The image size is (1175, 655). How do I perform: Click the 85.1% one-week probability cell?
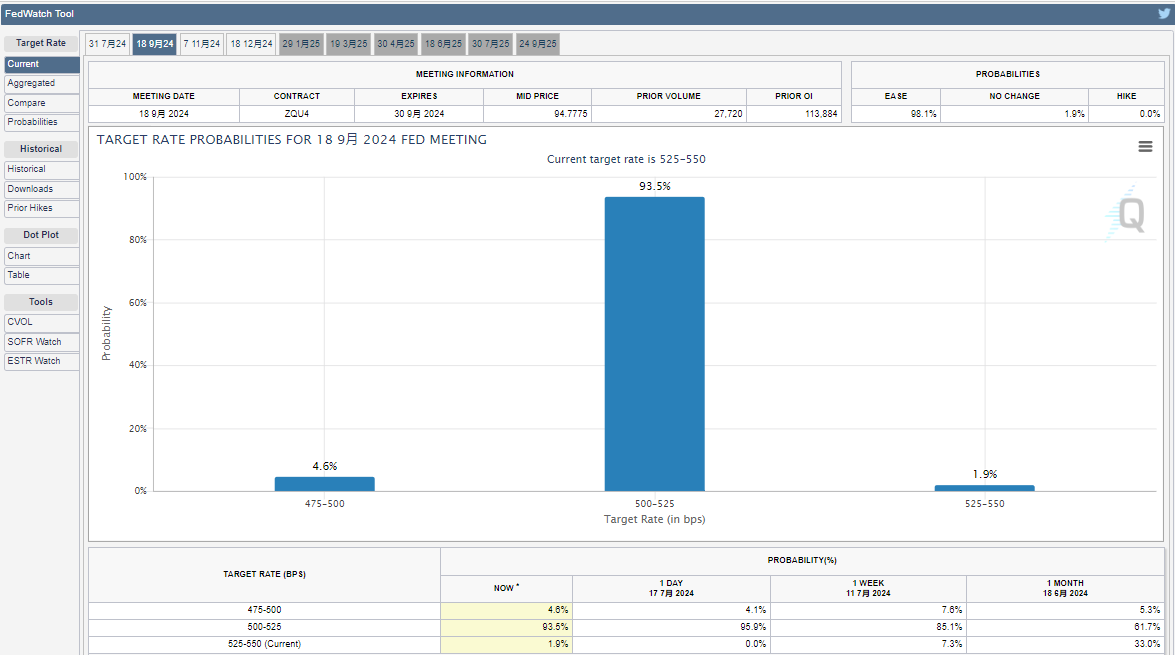(x=869, y=627)
